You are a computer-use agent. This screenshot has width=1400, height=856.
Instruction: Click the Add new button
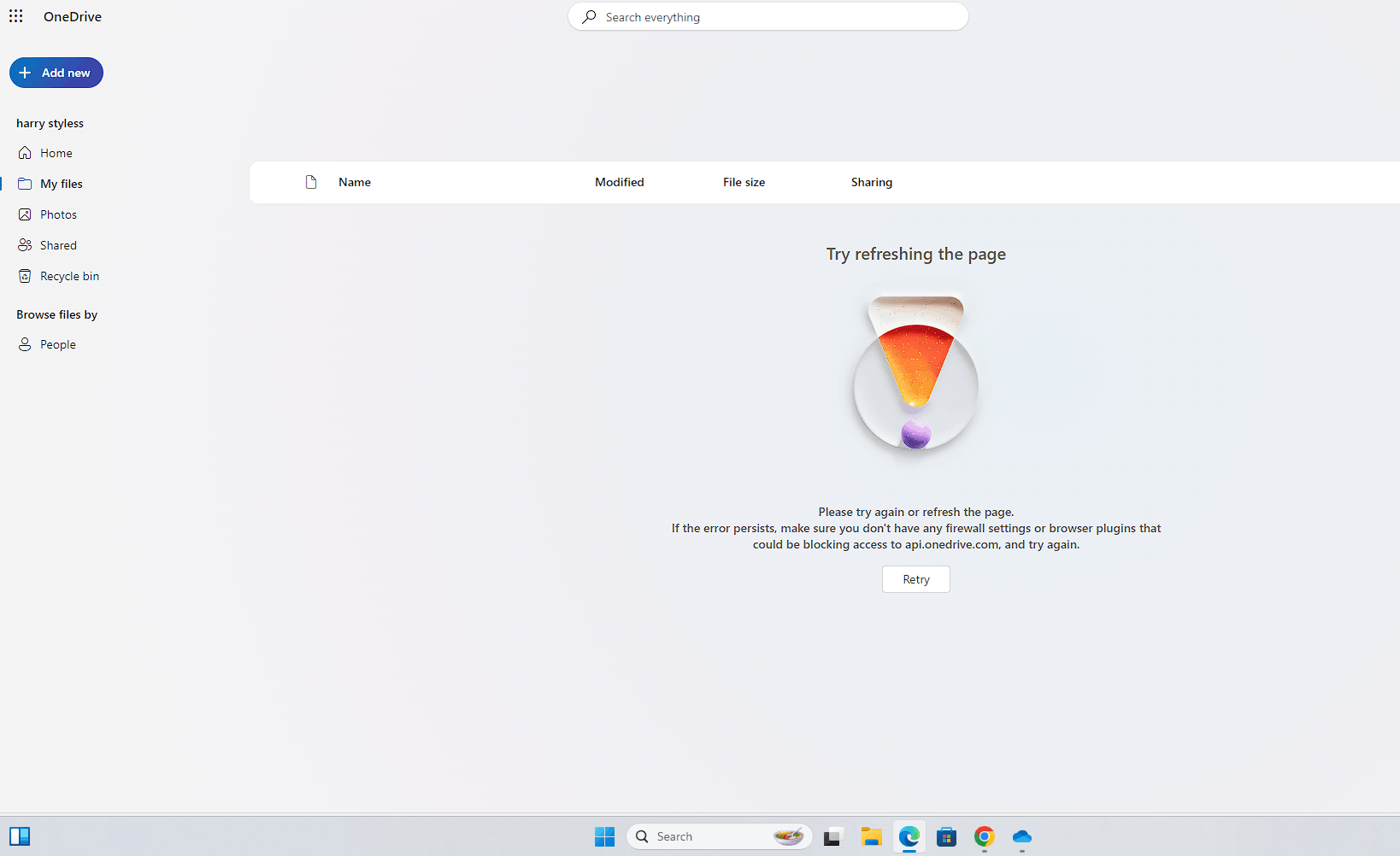tap(56, 73)
